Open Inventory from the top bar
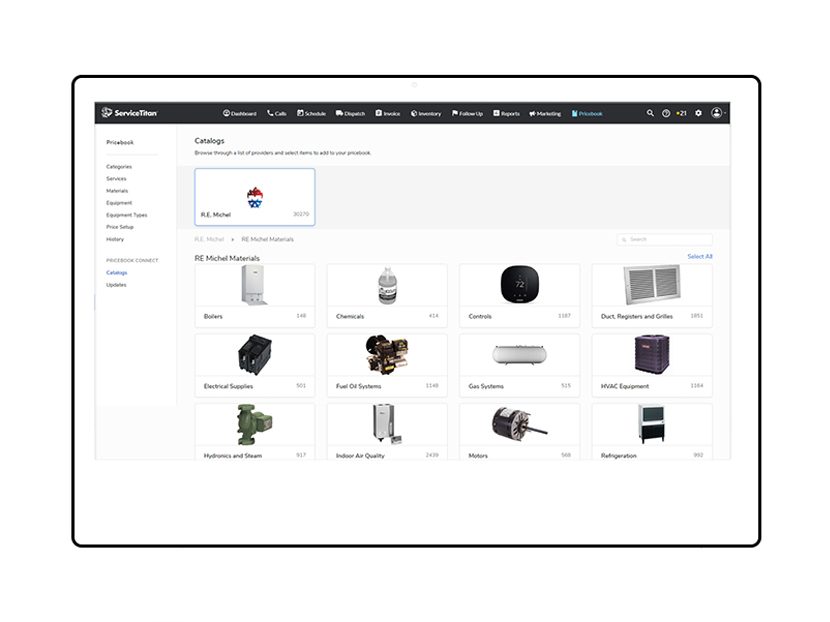 (426, 113)
